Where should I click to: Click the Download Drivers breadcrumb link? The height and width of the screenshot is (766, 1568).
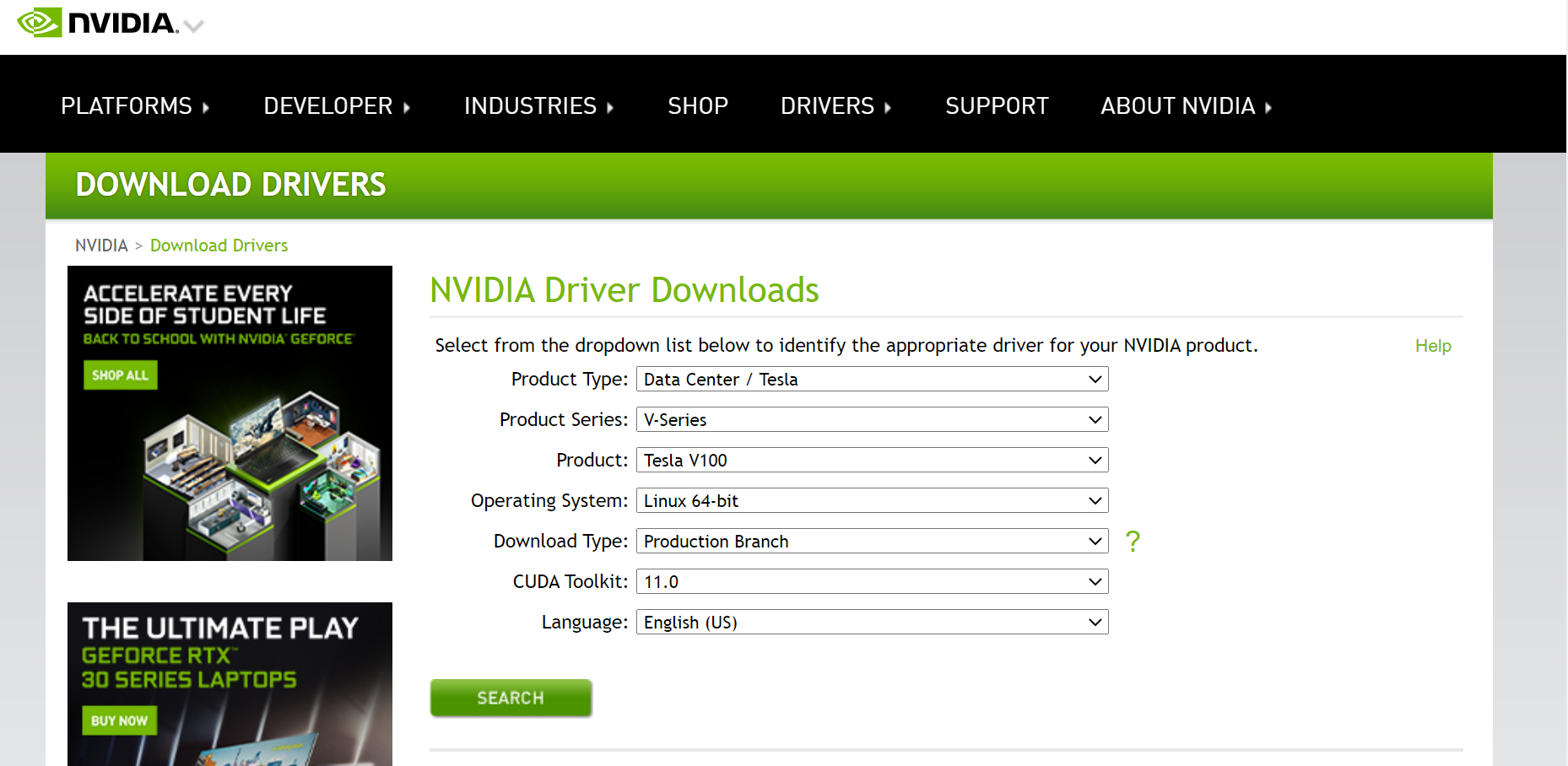point(219,245)
